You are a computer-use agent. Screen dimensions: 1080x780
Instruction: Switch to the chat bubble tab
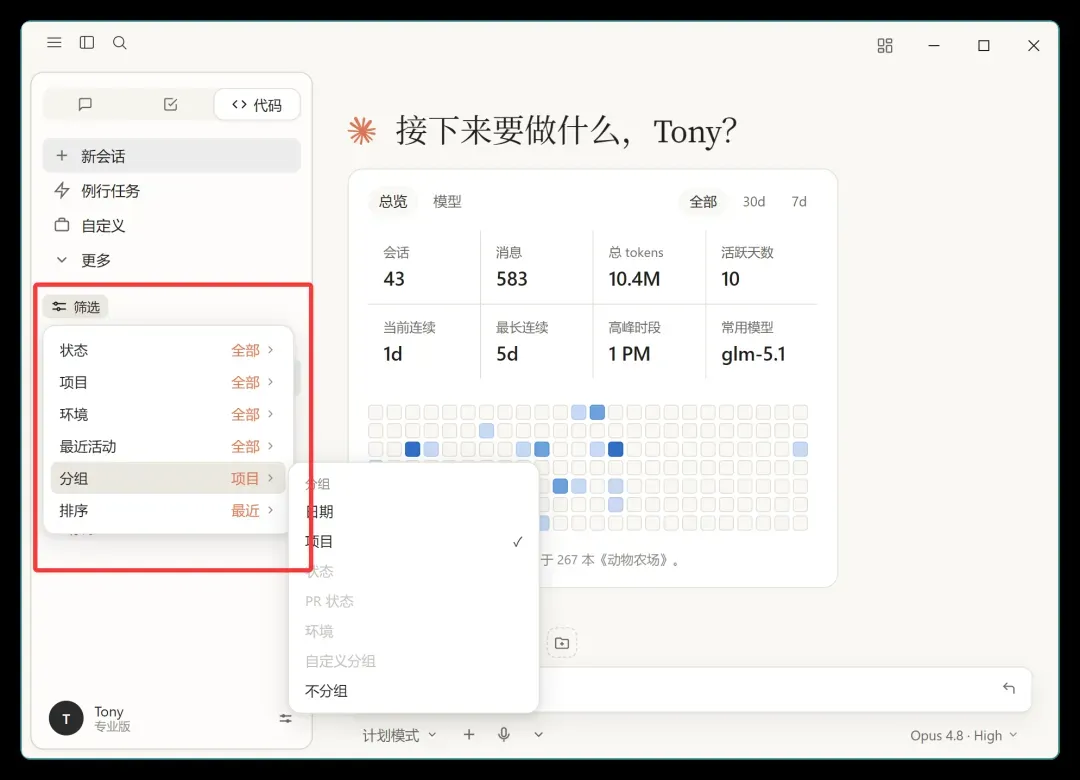[85, 104]
